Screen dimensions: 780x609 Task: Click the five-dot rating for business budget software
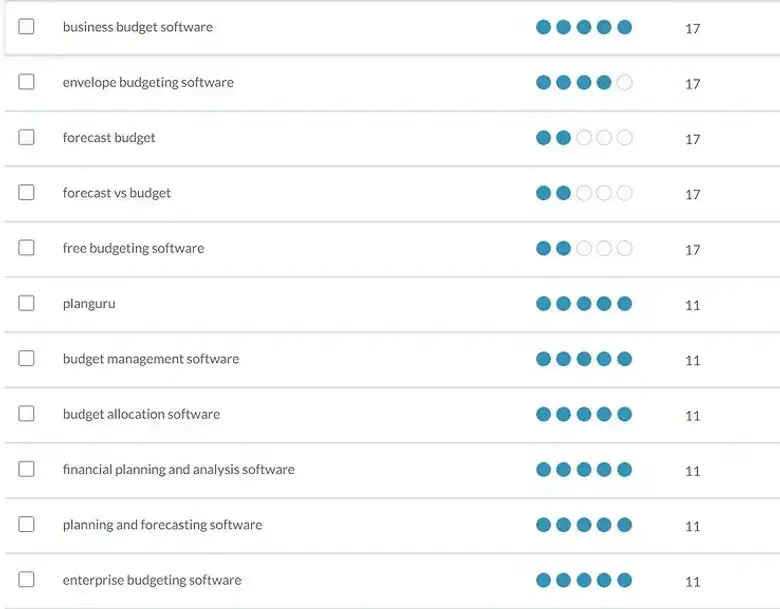click(x=584, y=27)
